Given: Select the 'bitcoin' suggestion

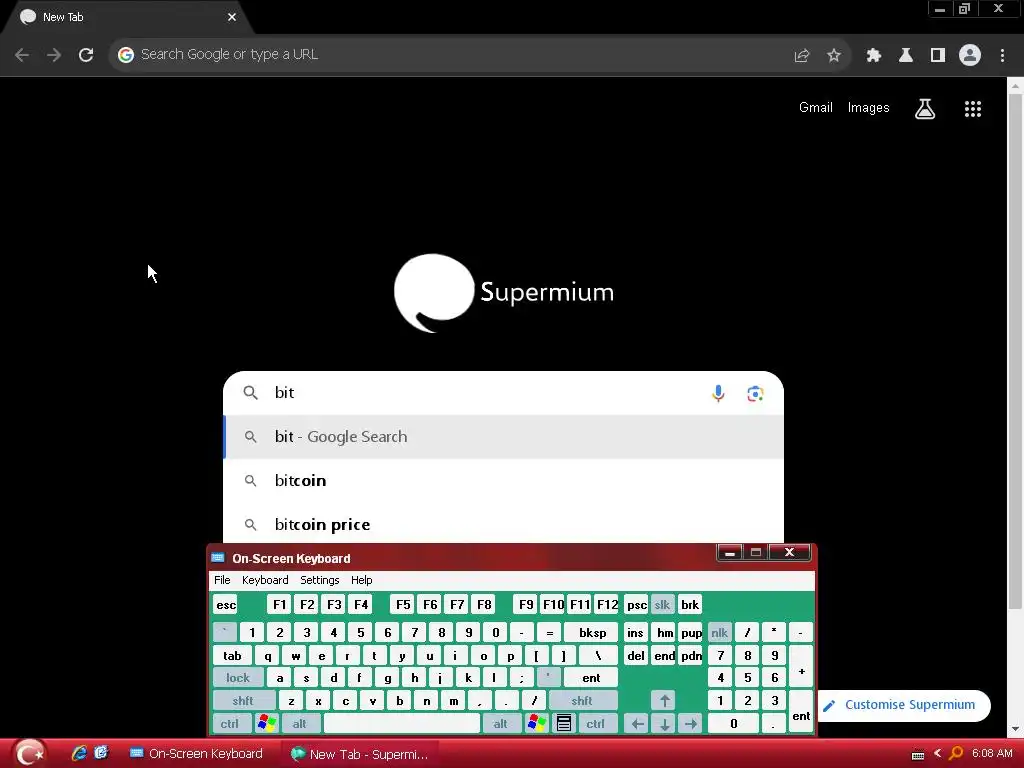Looking at the screenshot, I should point(504,481).
